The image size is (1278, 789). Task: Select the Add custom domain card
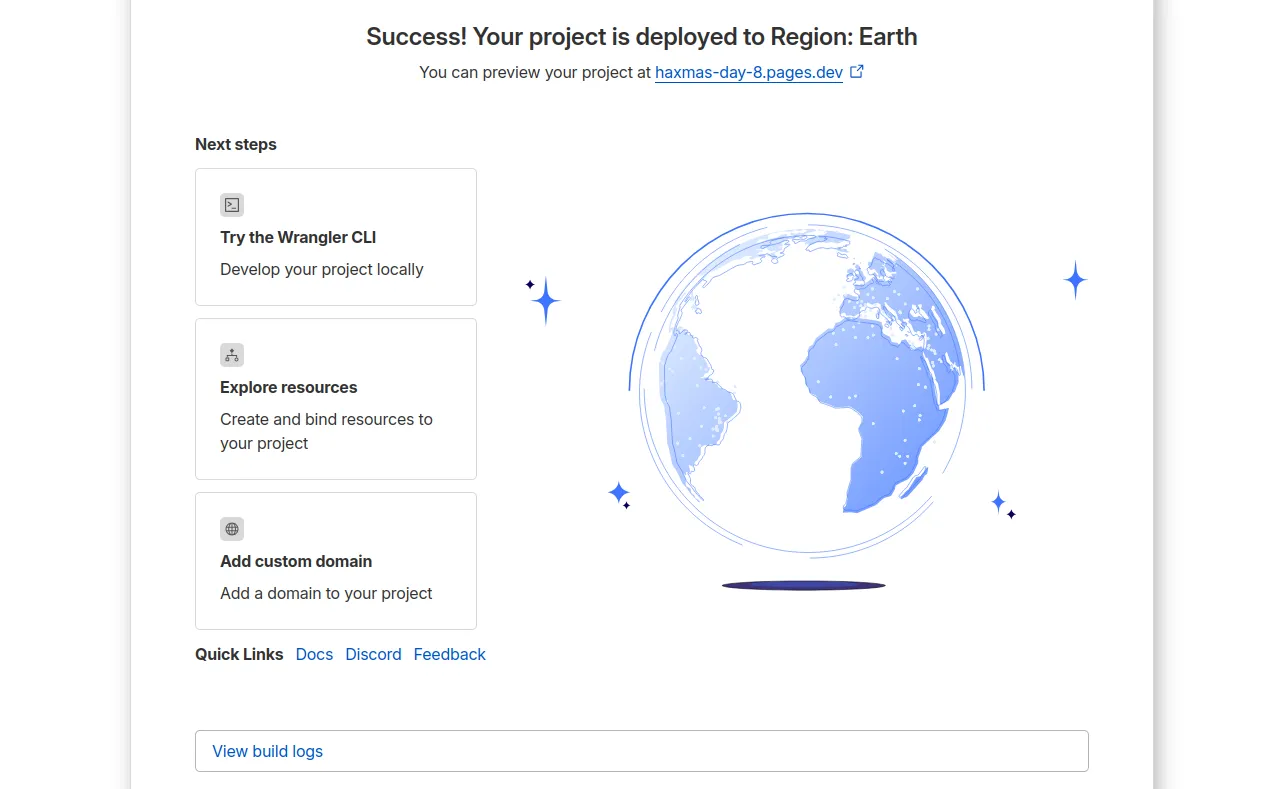[x=335, y=561]
